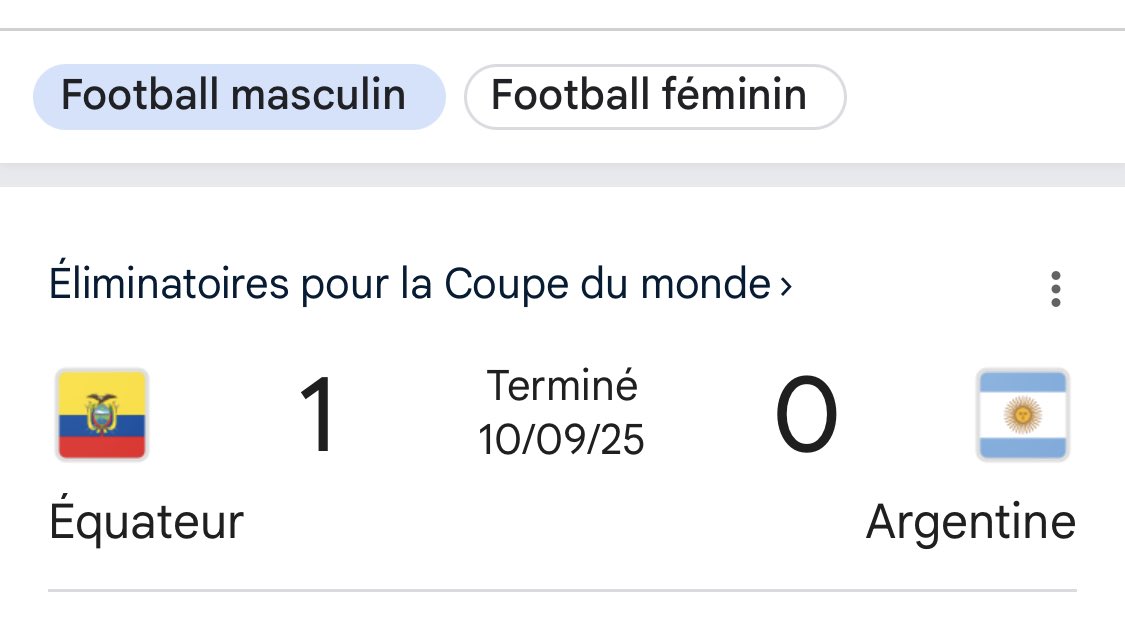Open the Équateur team name
1125x620 pixels.
click(x=146, y=522)
